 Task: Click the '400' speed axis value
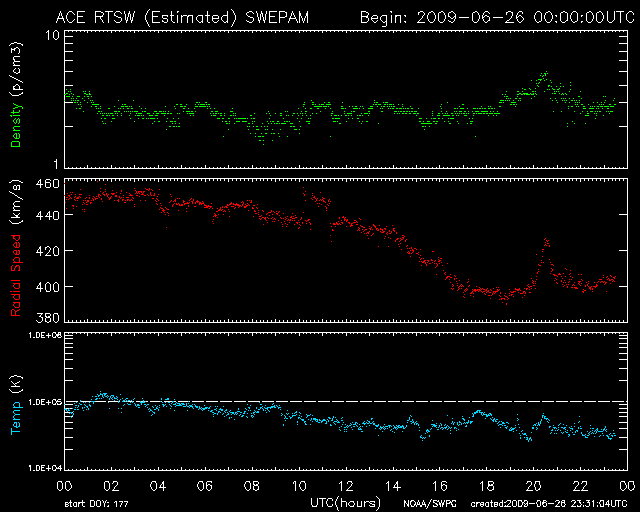point(47,287)
